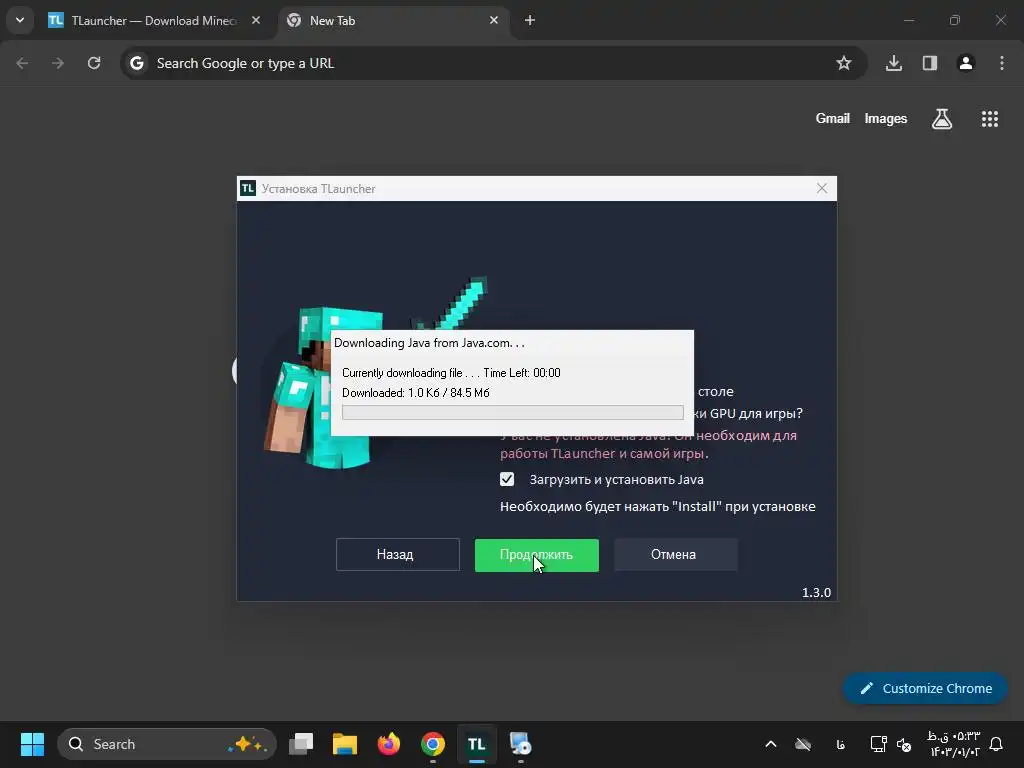This screenshot has width=1024, height=768.
Task: Open the notifications bell
Action: click(996, 744)
